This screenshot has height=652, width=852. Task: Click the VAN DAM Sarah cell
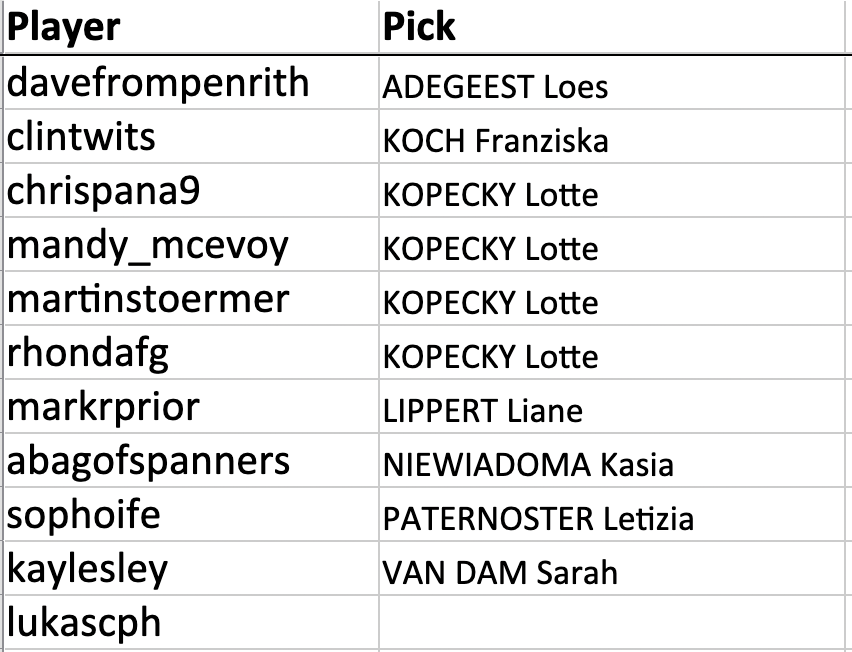[612, 568]
